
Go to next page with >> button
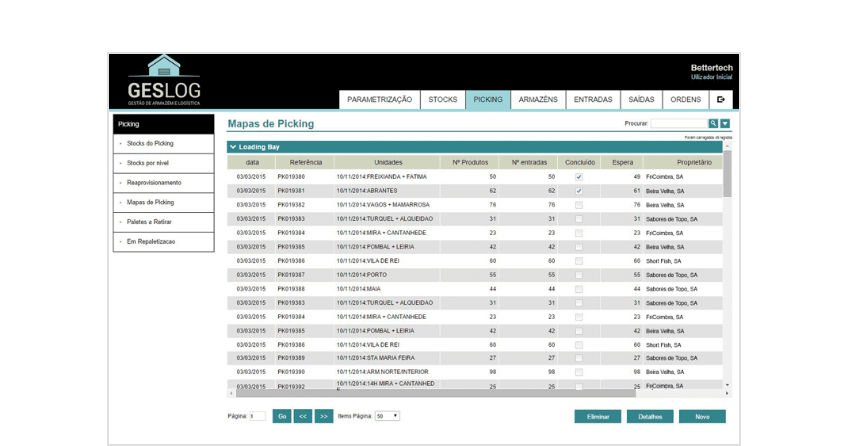click(324, 416)
